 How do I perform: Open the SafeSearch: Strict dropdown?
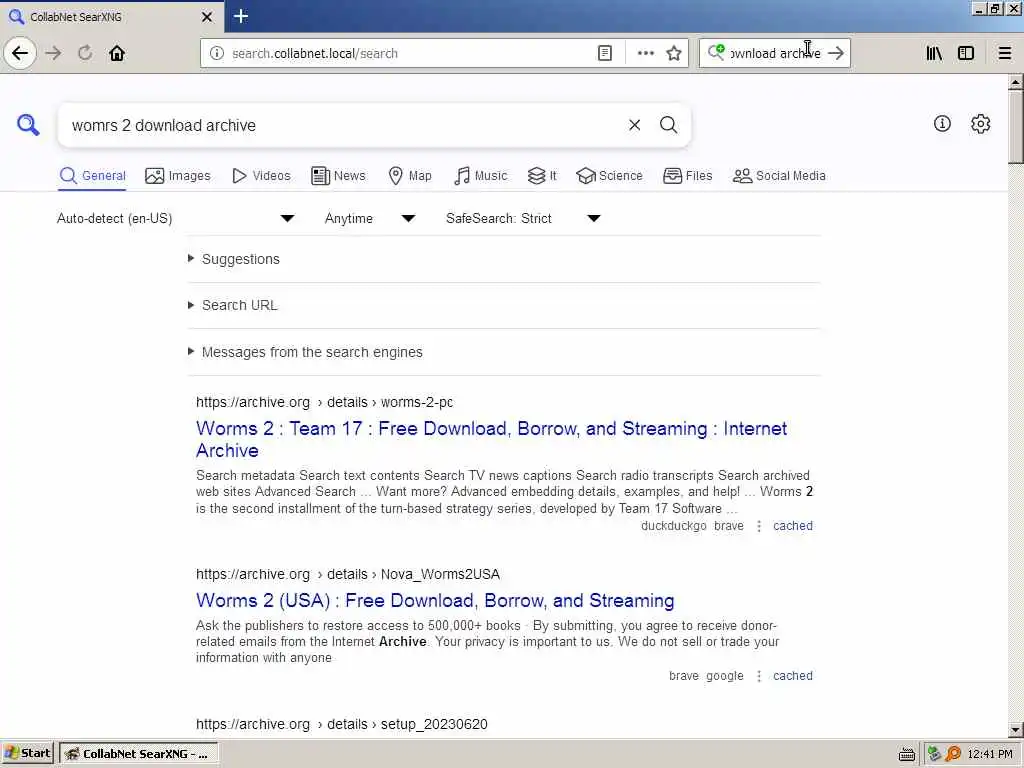click(523, 219)
